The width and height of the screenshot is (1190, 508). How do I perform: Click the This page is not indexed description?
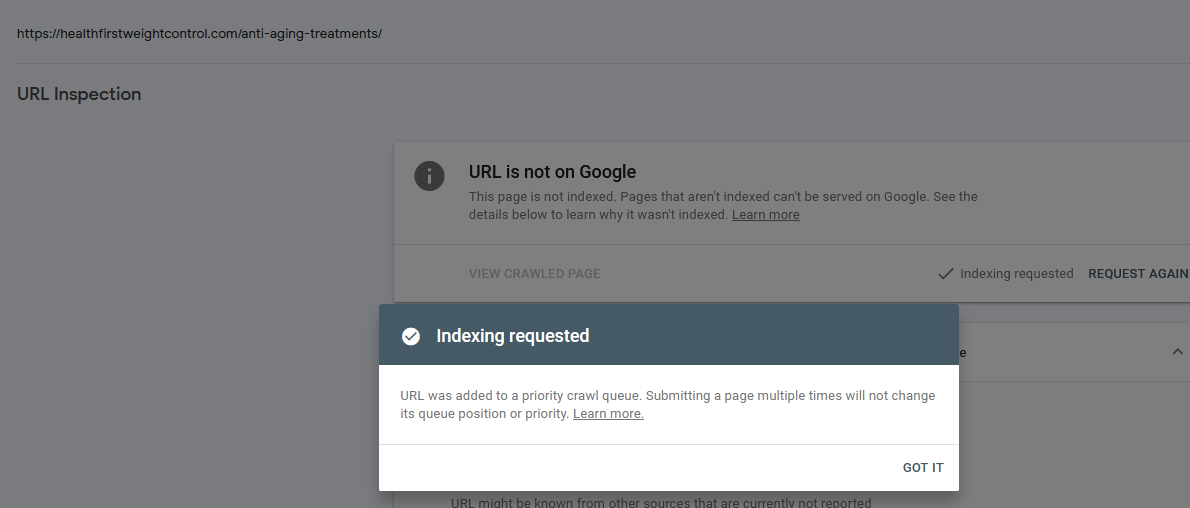click(722, 206)
